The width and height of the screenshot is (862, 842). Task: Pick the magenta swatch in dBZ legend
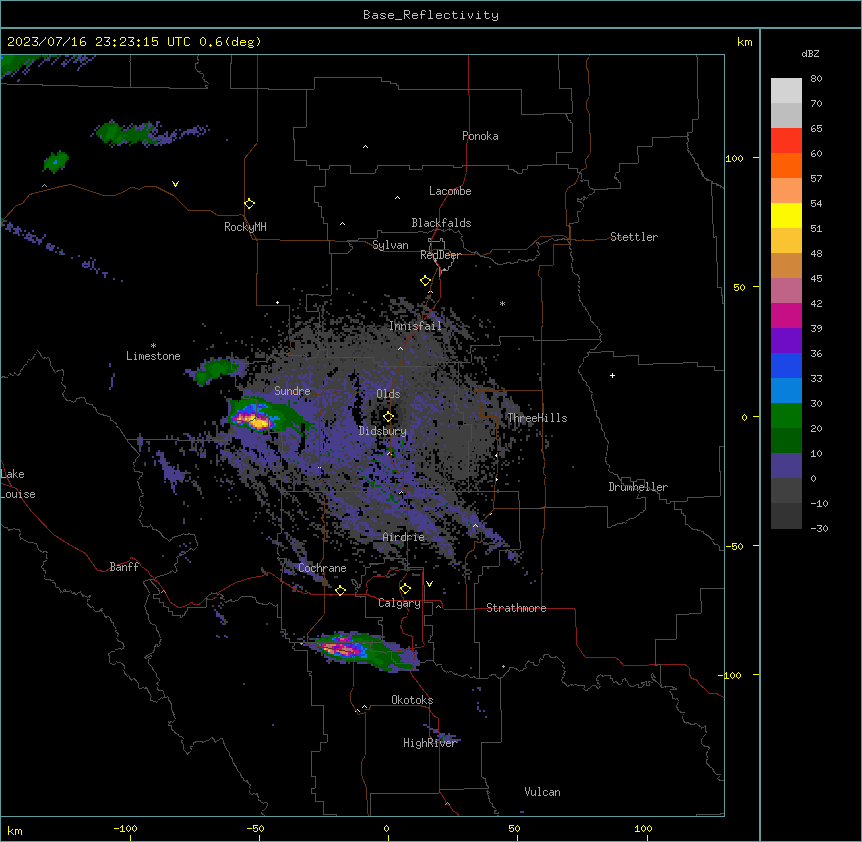[x=786, y=315]
